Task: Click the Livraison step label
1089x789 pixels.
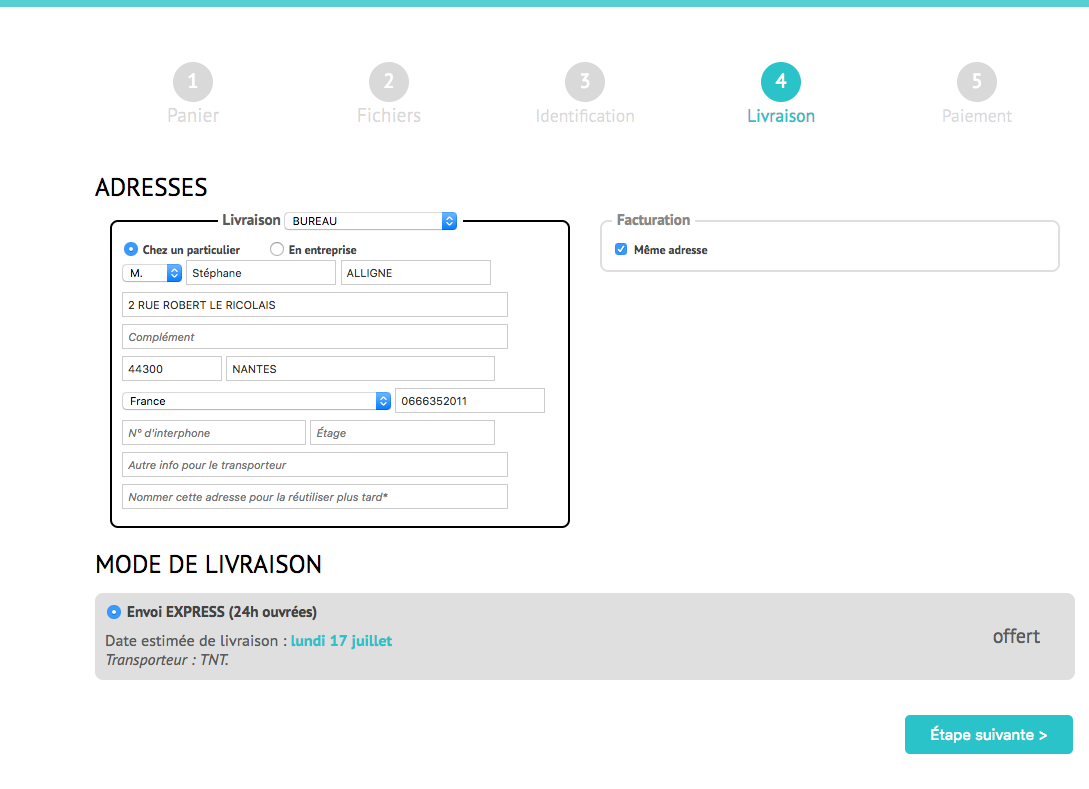Action: point(781,116)
